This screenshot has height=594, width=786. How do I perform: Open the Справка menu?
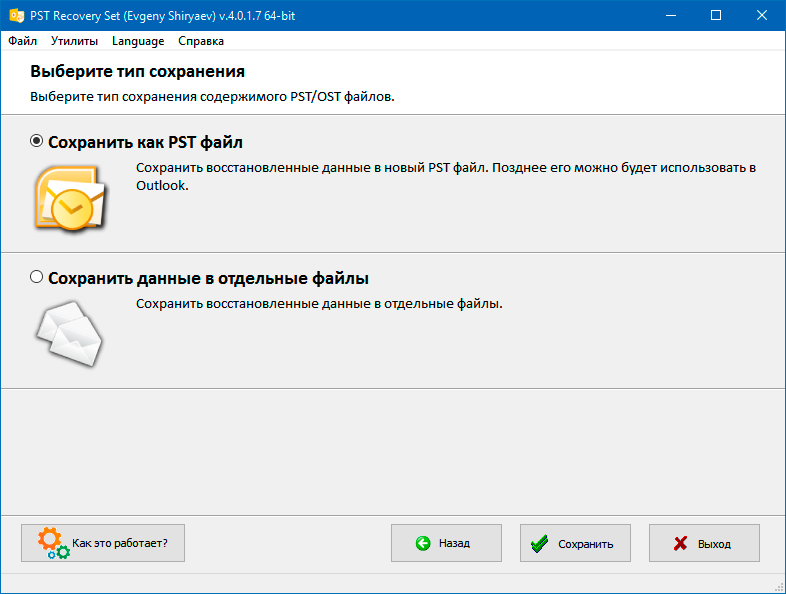click(x=201, y=41)
